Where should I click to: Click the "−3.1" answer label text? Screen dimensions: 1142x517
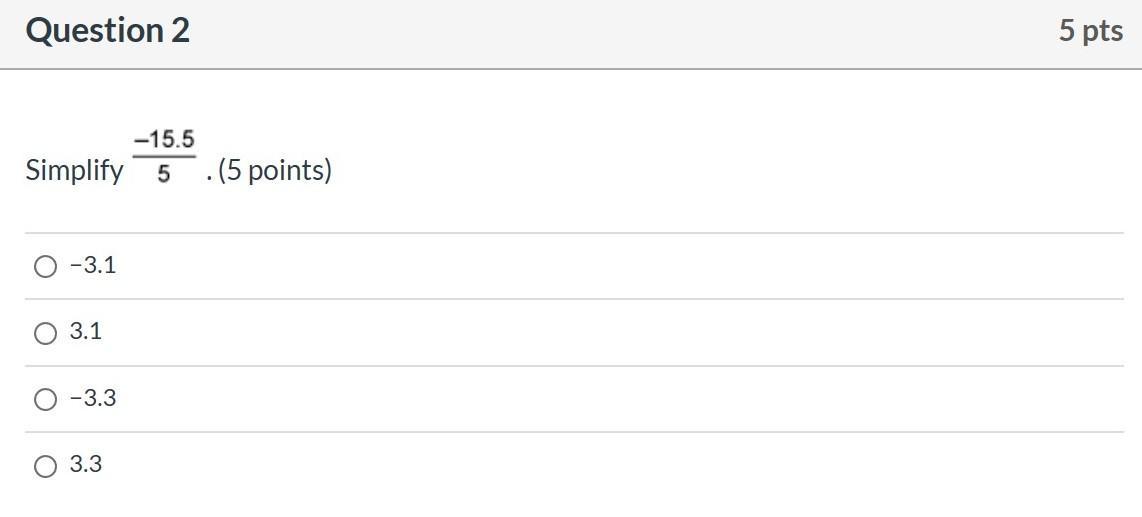(93, 266)
